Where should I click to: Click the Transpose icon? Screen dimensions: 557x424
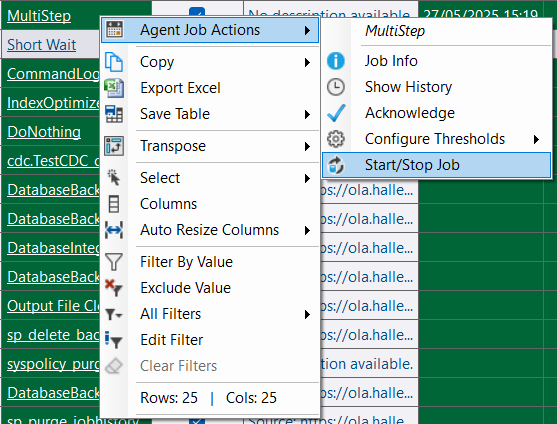[x=114, y=146]
